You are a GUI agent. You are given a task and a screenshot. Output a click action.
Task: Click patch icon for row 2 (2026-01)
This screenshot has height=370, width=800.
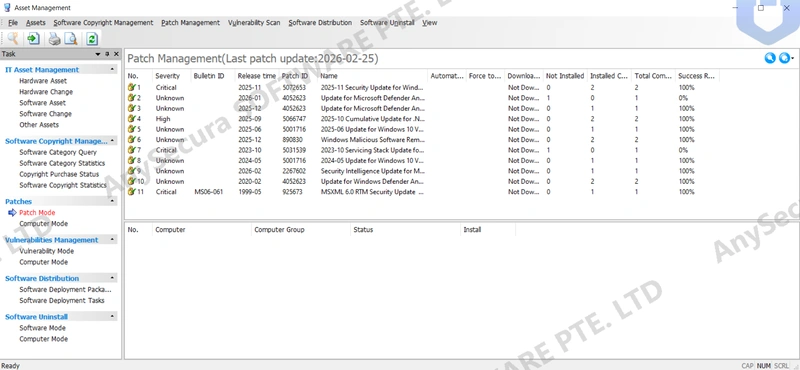click(132, 97)
